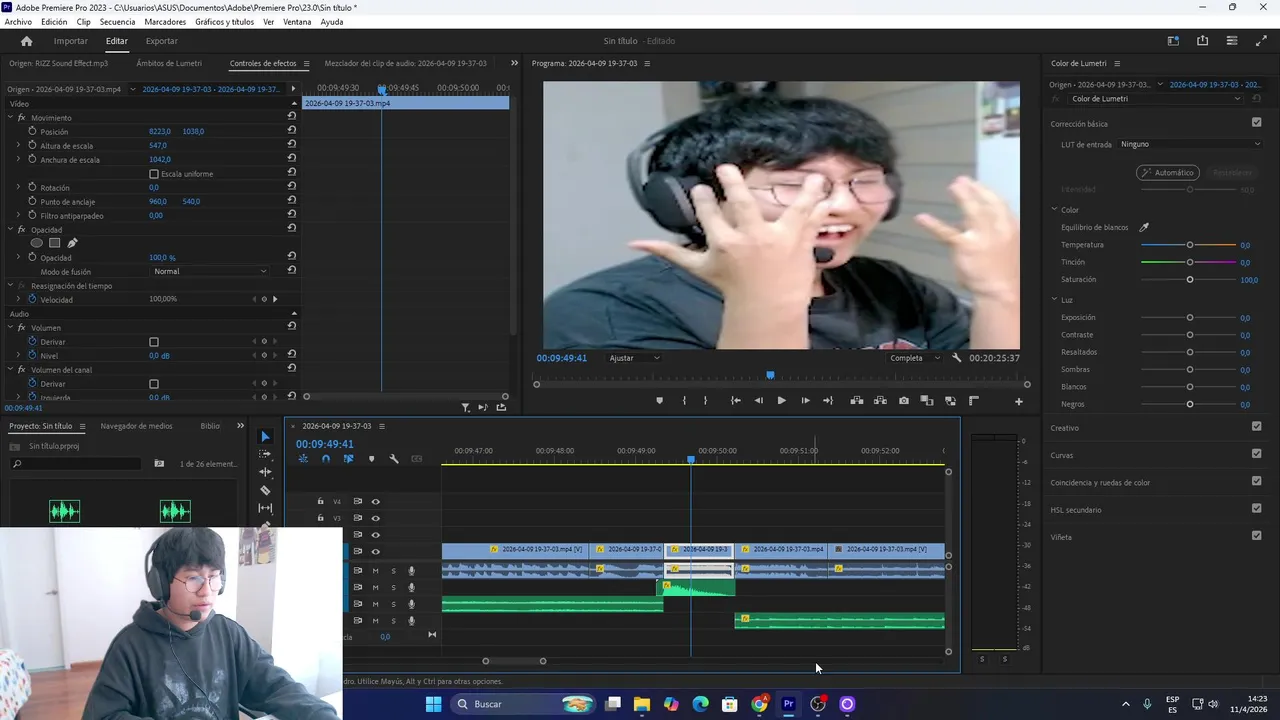
Task: Select ellipse mask tool under Opacidad
Action: point(37,243)
